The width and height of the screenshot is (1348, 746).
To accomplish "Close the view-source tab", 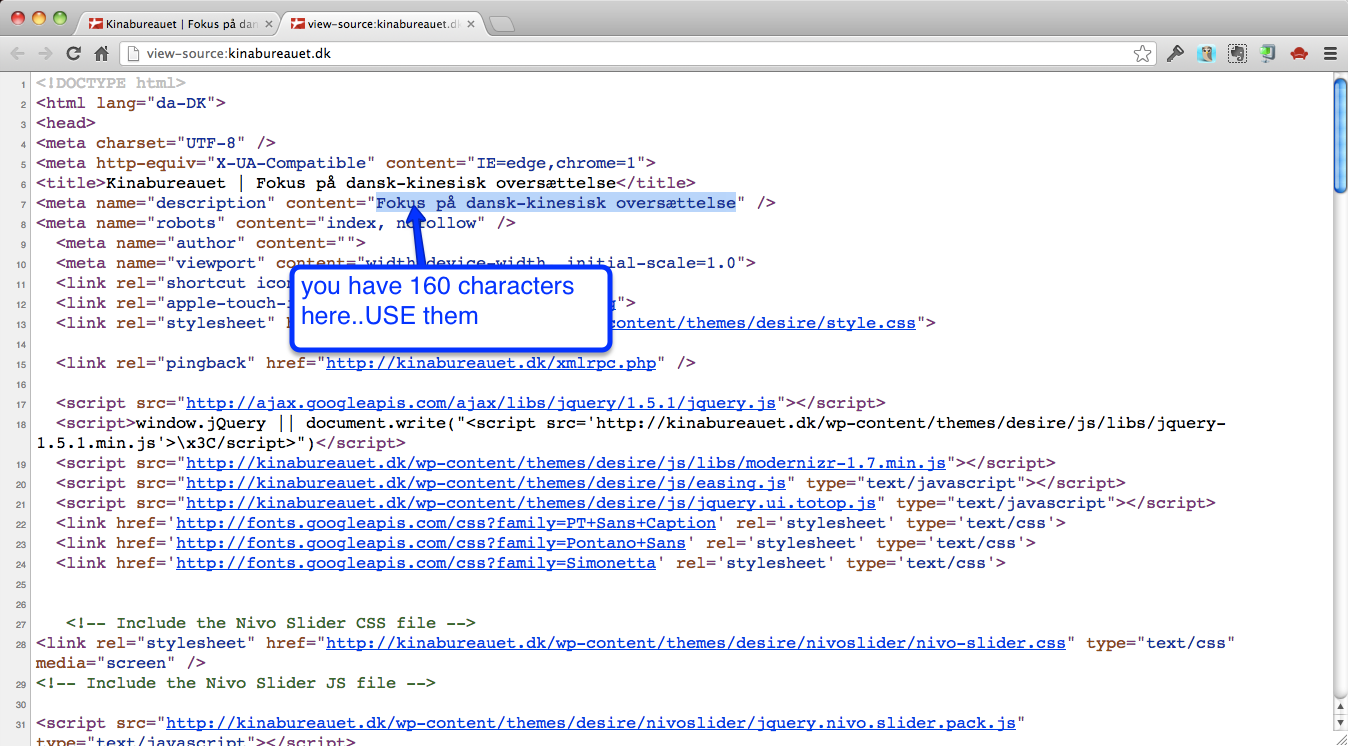I will 470,23.
